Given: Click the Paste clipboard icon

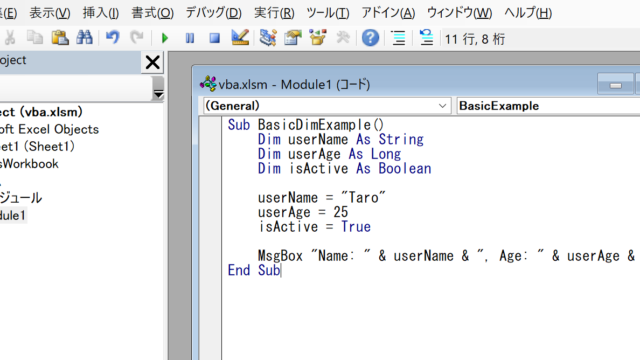Looking at the screenshot, I should coord(60,38).
